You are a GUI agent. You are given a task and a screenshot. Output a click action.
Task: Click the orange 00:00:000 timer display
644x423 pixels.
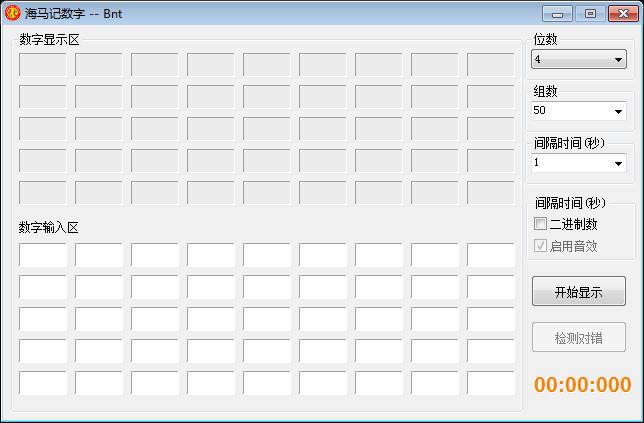582,385
